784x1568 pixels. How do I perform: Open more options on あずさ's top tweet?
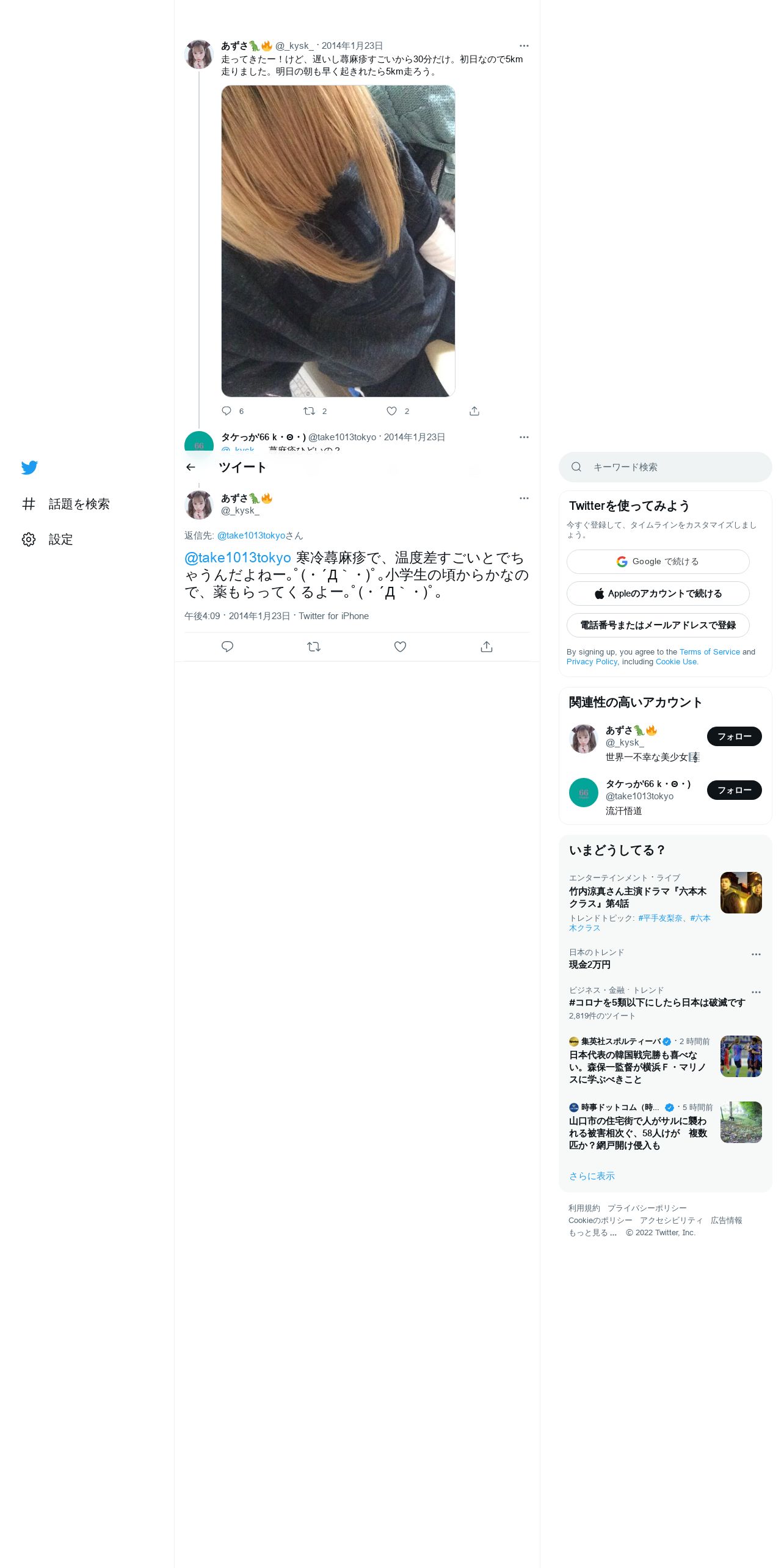pos(524,46)
